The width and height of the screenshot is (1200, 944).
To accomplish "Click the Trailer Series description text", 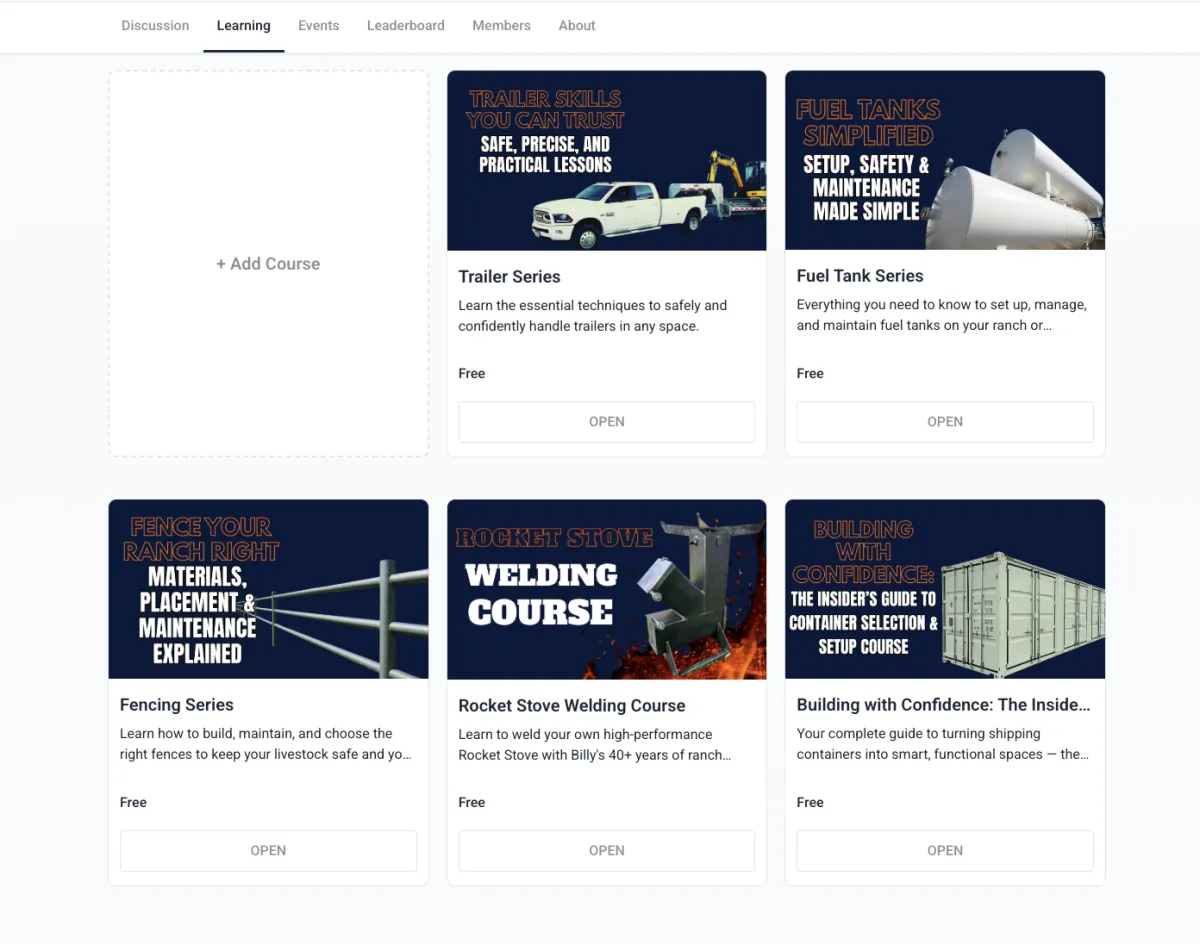I will (593, 316).
